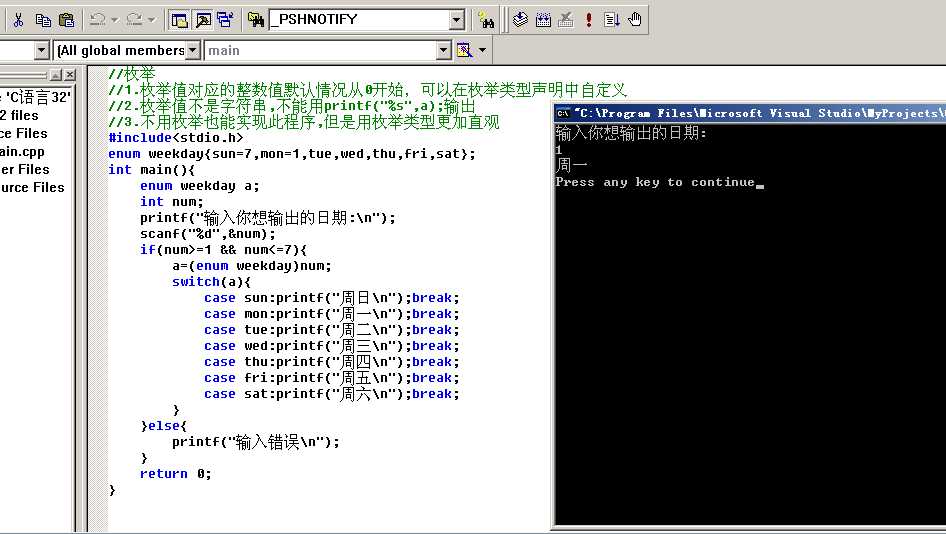This screenshot has height=534, width=946.
Task: Click the 'if(num>=1 && num<=7){' line
Action: click(x=224, y=249)
